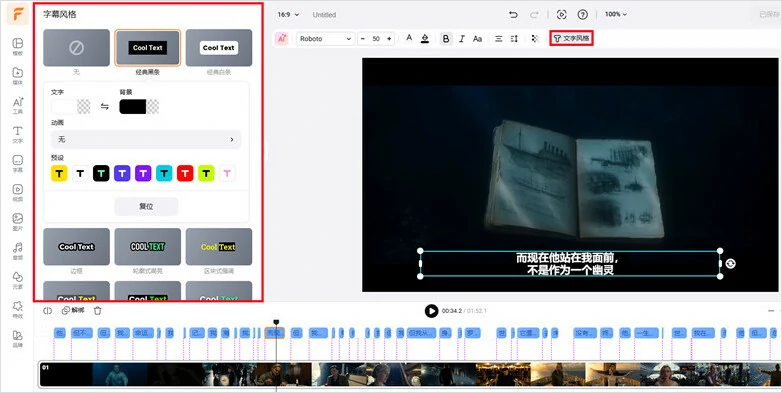Open the 媒体 media folder sidebar icon

17,75
